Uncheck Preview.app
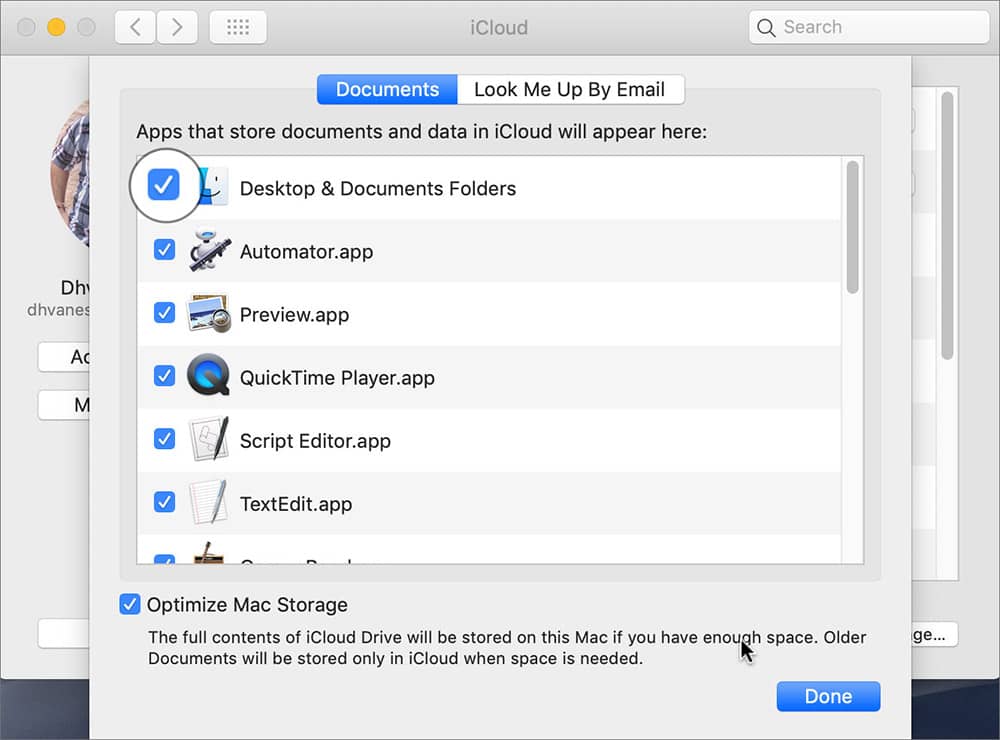The image size is (1000, 740). tap(164, 313)
